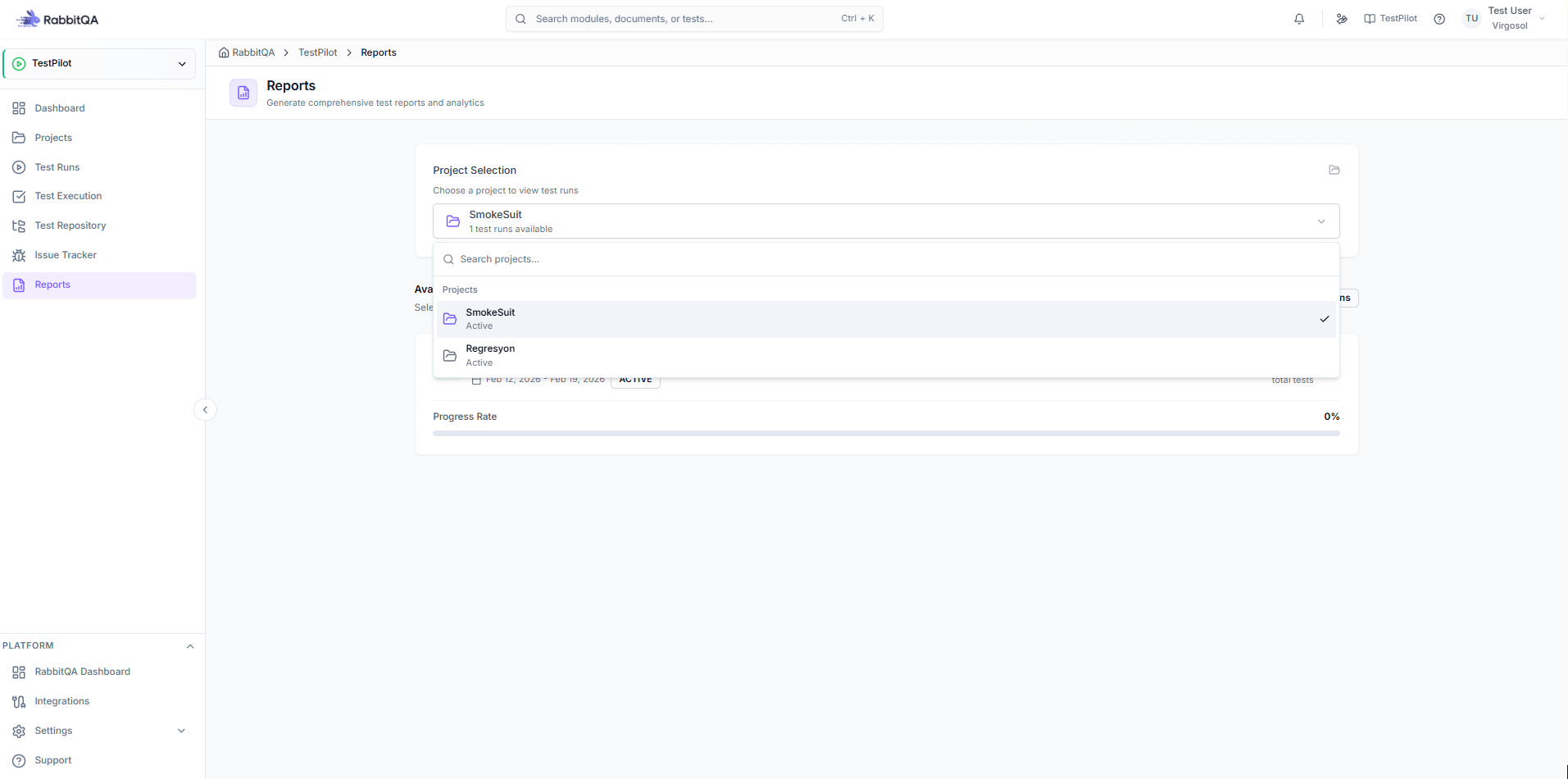Open the TestPilot module switcher dropdown
The height and width of the screenshot is (779, 1568).
pyautogui.click(x=100, y=64)
